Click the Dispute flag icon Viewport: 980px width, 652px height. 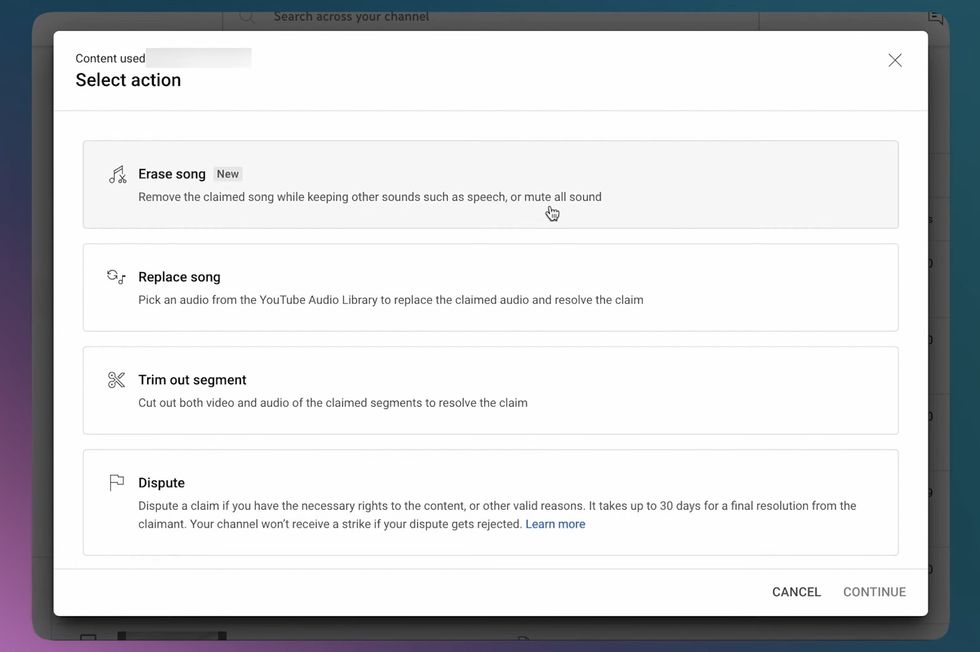(117, 483)
